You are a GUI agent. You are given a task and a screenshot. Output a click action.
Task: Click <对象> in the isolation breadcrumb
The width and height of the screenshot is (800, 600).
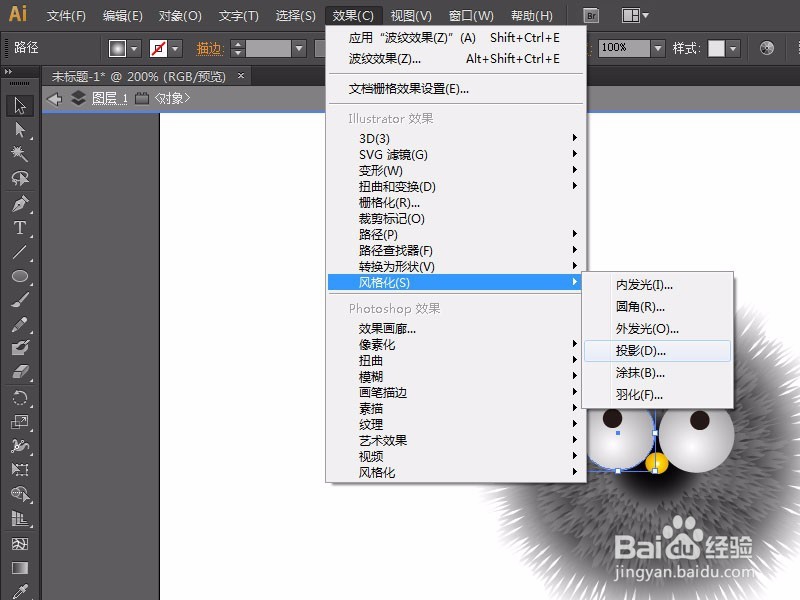(172, 98)
